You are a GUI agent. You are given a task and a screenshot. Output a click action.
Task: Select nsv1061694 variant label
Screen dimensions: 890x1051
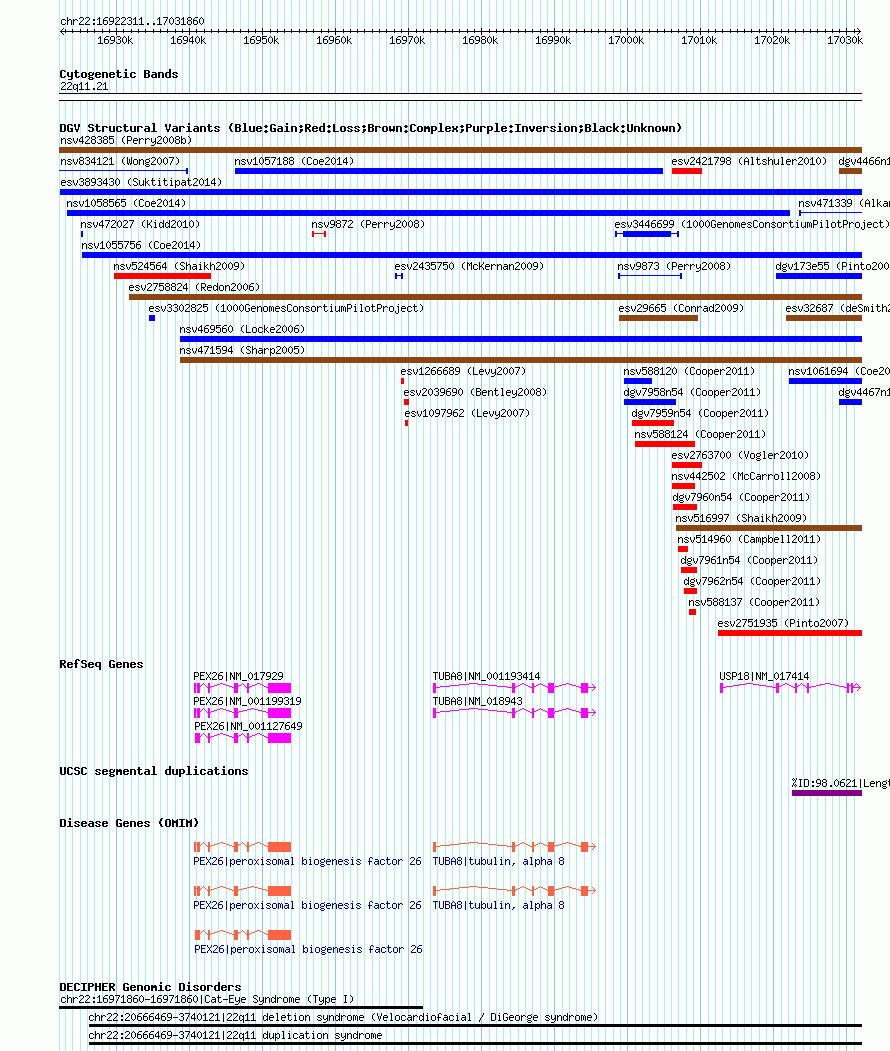pos(839,371)
